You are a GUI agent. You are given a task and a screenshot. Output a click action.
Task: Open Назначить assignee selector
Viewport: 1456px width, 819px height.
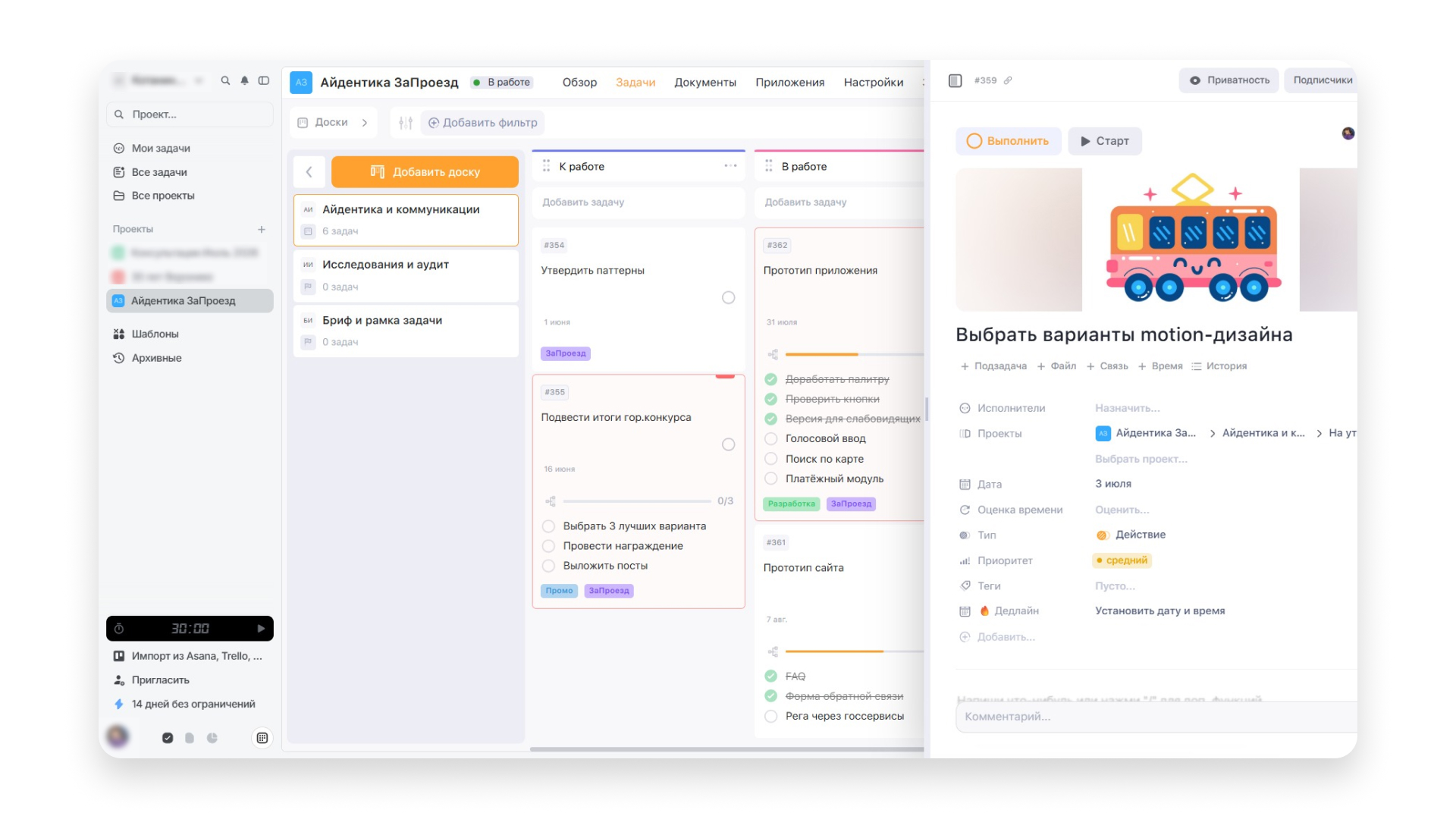point(1128,408)
